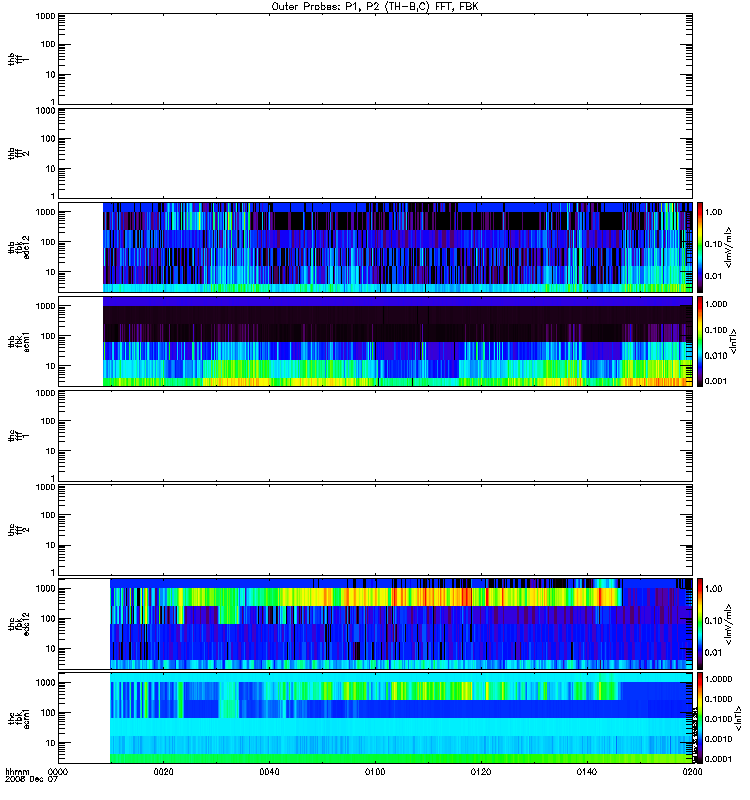Click the '0040' time axis label

coord(269,772)
